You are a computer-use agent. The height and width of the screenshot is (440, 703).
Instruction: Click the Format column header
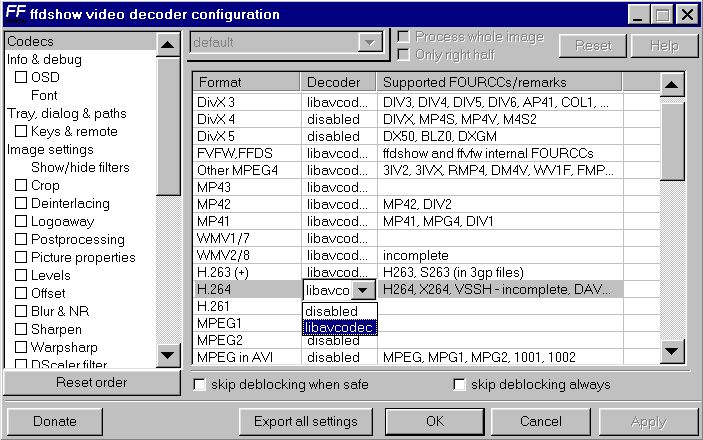point(247,82)
